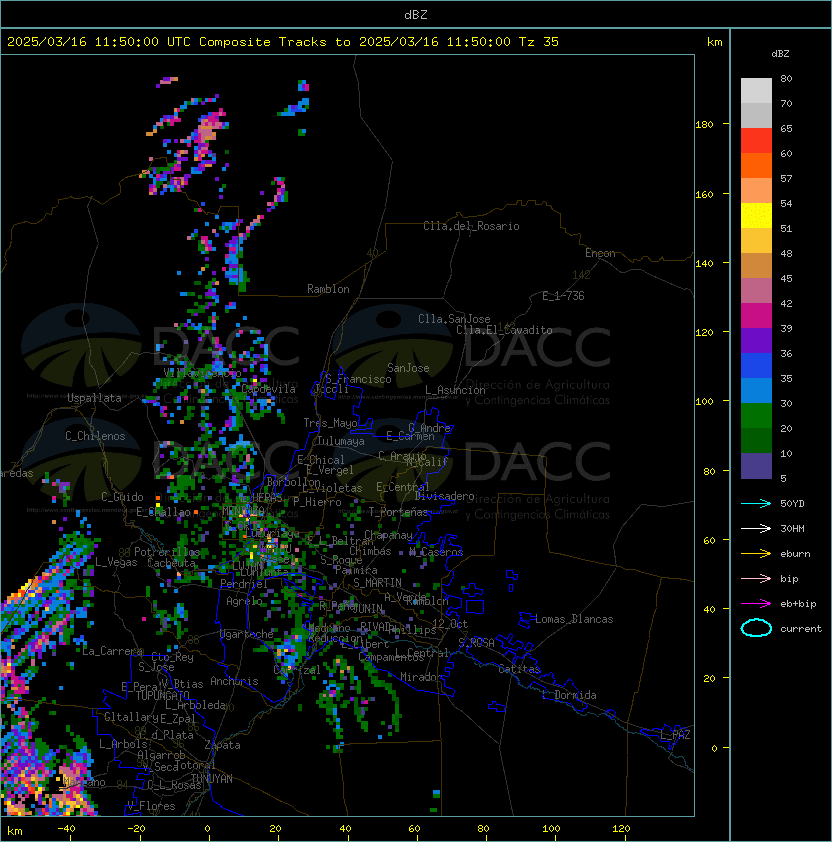Image resolution: width=832 pixels, height=842 pixels.
Task: Click the 'Zapata' map label
Action: pos(222,745)
